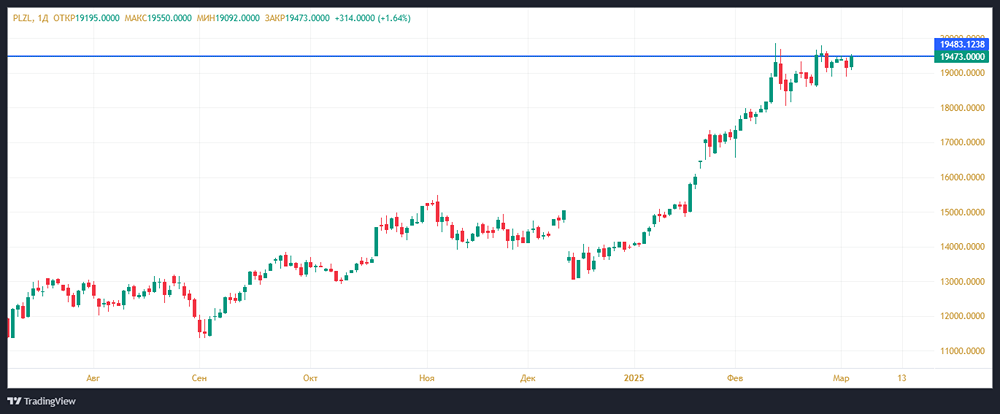Viewport: 1000px width, 414px height.
Task: Click the 11000.0000 price scale label
Action: click(x=958, y=351)
